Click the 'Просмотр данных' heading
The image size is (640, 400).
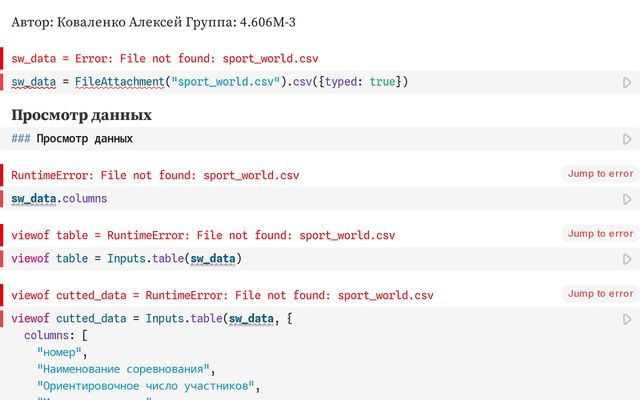81,115
